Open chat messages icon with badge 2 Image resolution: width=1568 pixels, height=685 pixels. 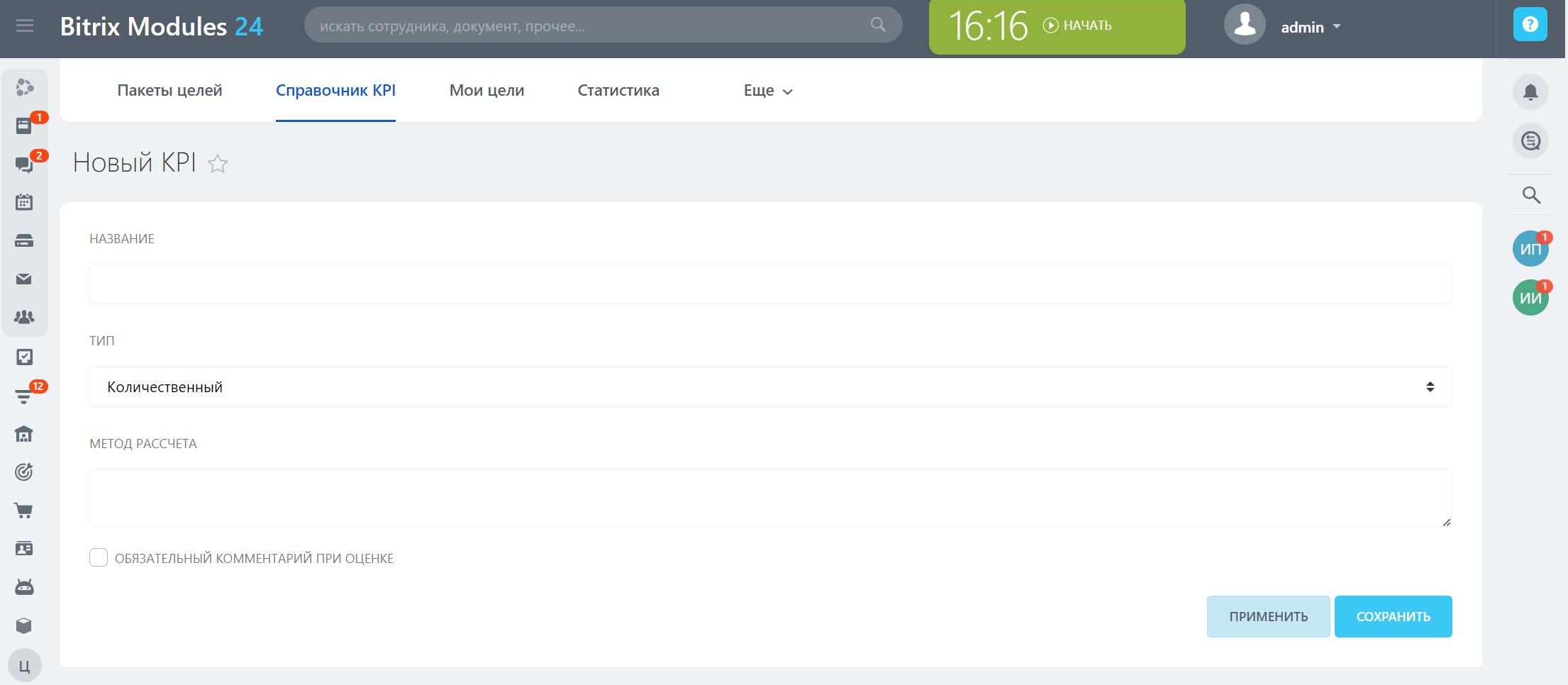[x=24, y=165]
